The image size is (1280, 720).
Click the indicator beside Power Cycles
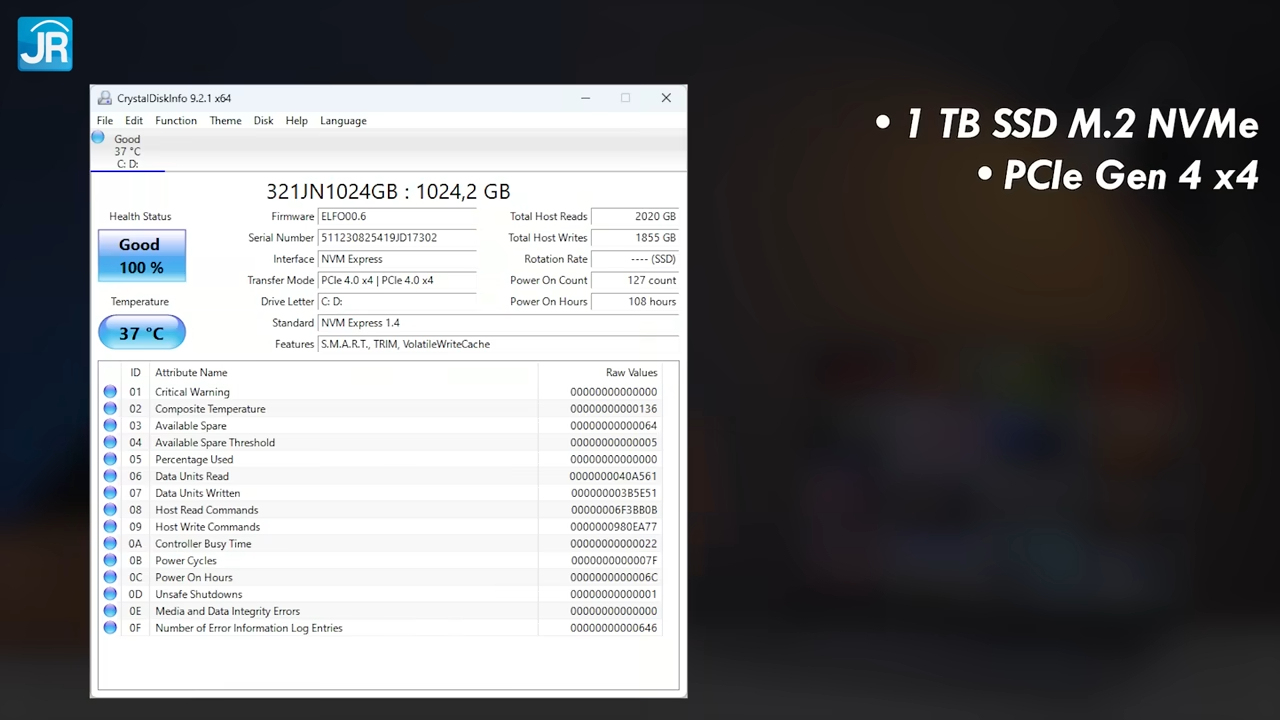coord(110,560)
